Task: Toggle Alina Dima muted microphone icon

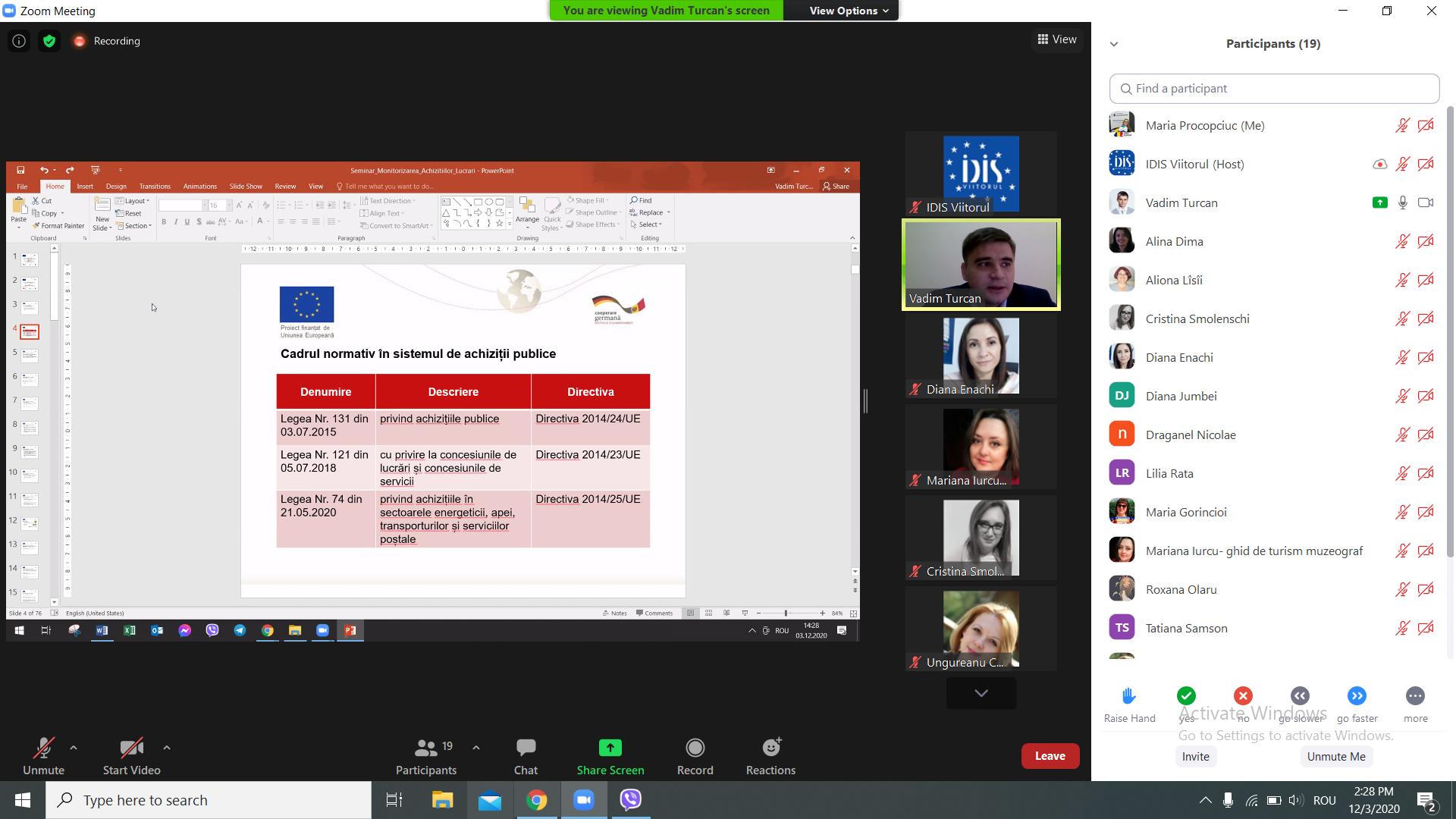Action: click(1403, 241)
